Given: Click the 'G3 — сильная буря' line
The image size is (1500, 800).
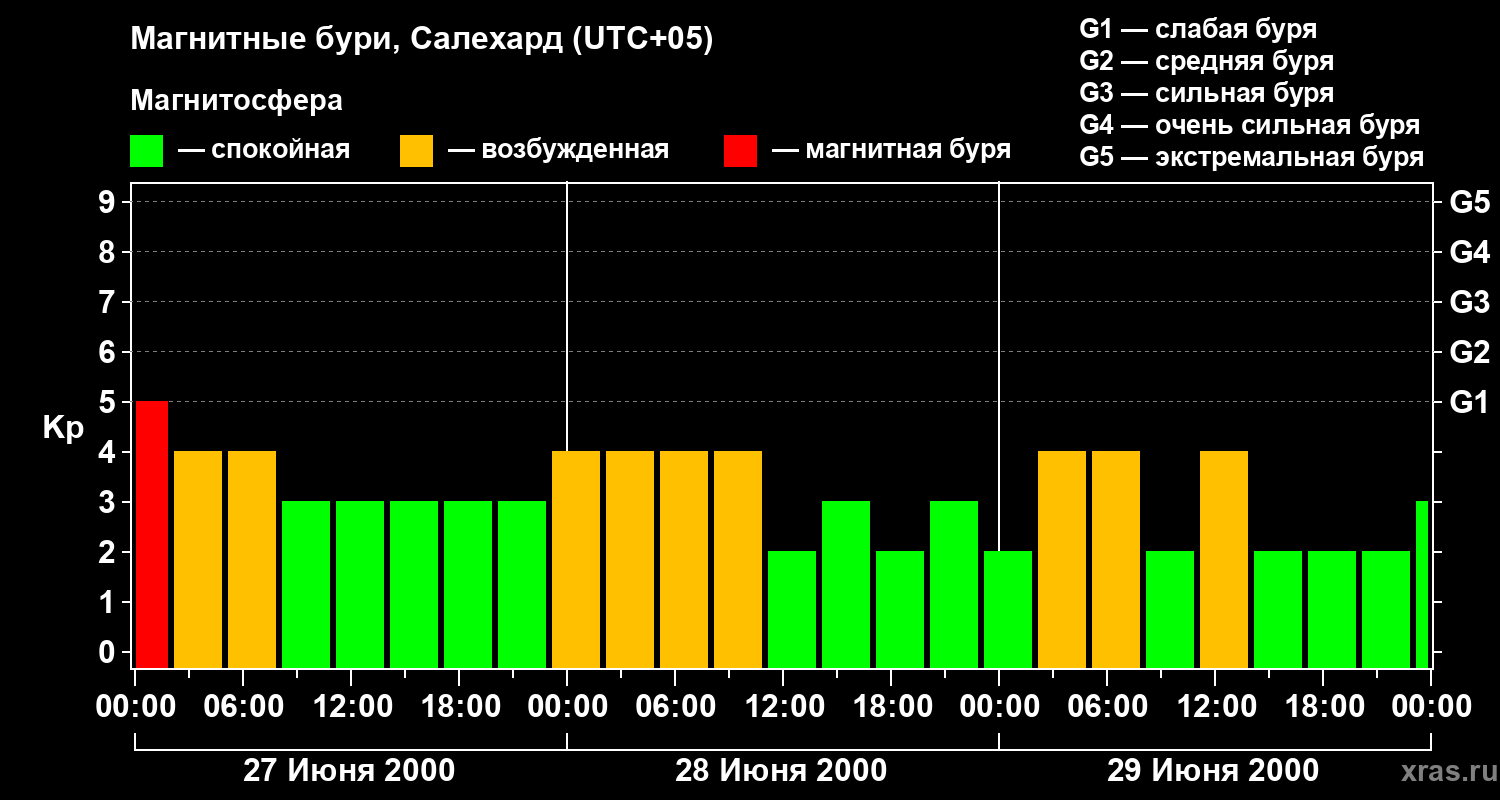Looking at the screenshot, I should pos(1207,93).
